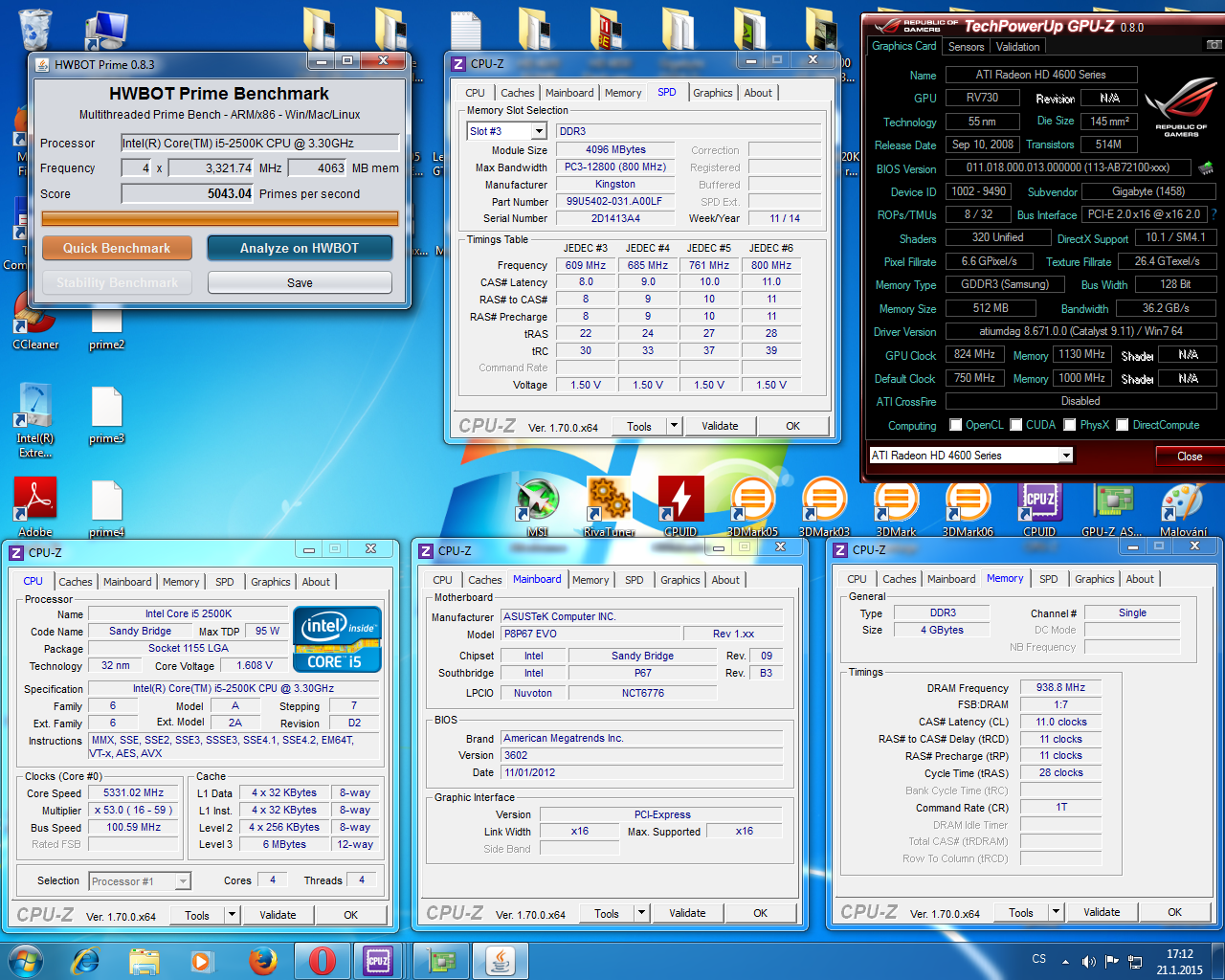Switch to the CPU-Z taskbar button
This screenshot has width=1225, height=980.
click(x=379, y=961)
